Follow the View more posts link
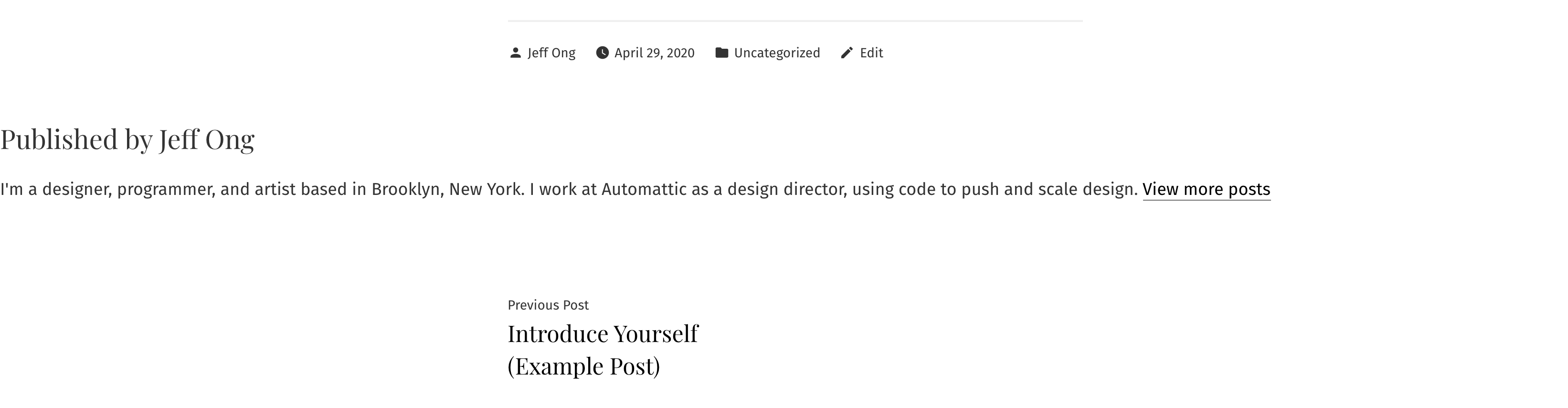This screenshot has width=1568, height=408. coord(1207,189)
